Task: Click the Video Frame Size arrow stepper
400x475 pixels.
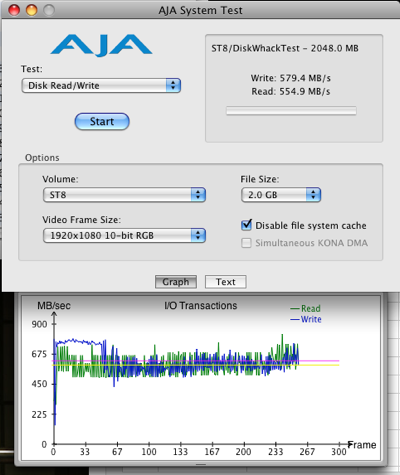Action: click(x=198, y=235)
